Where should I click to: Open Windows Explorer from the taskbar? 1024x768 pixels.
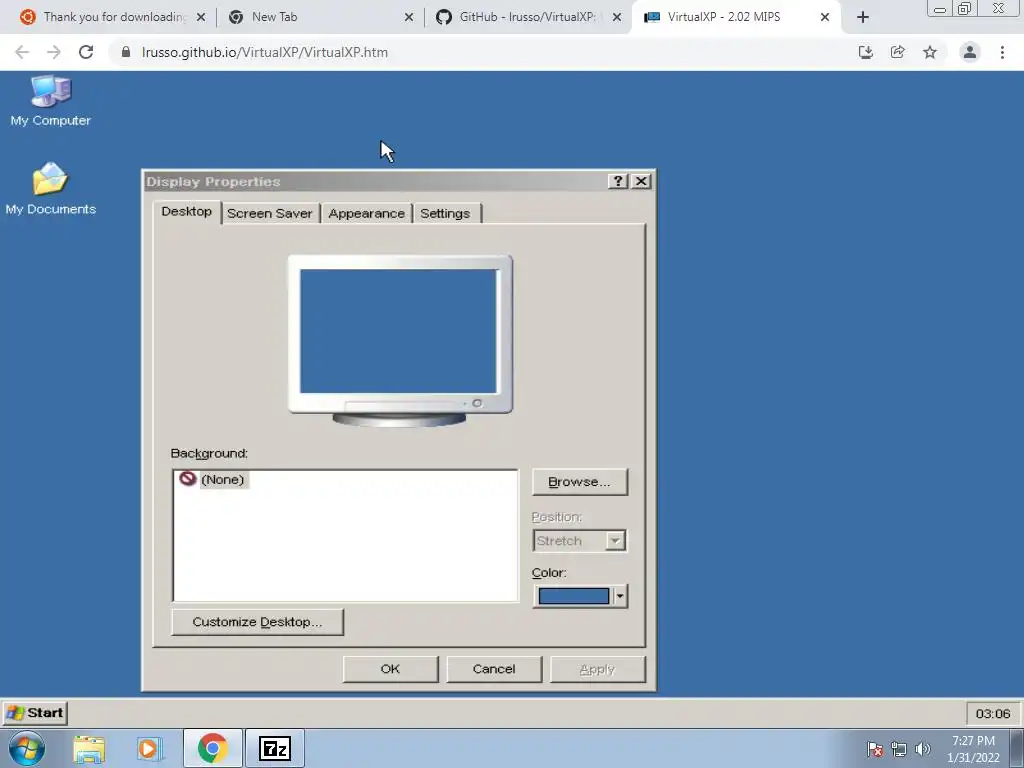(x=89, y=748)
